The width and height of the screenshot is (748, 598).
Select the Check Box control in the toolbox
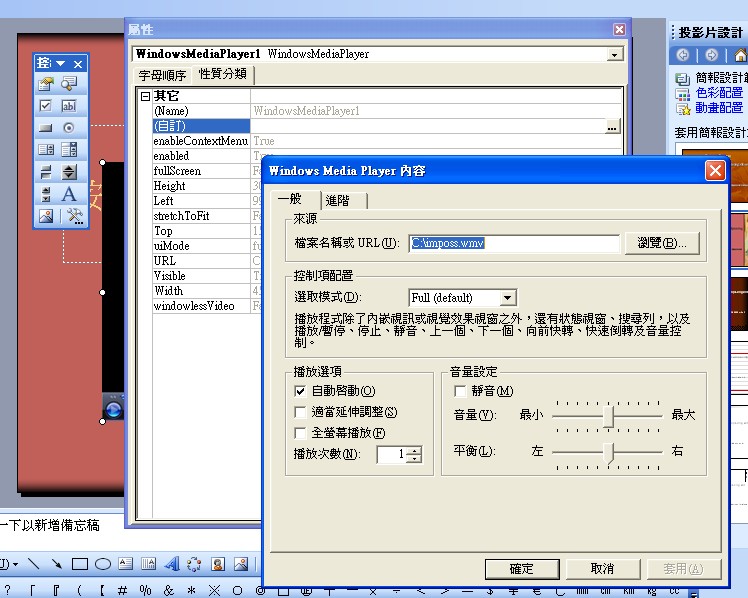point(45,105)
